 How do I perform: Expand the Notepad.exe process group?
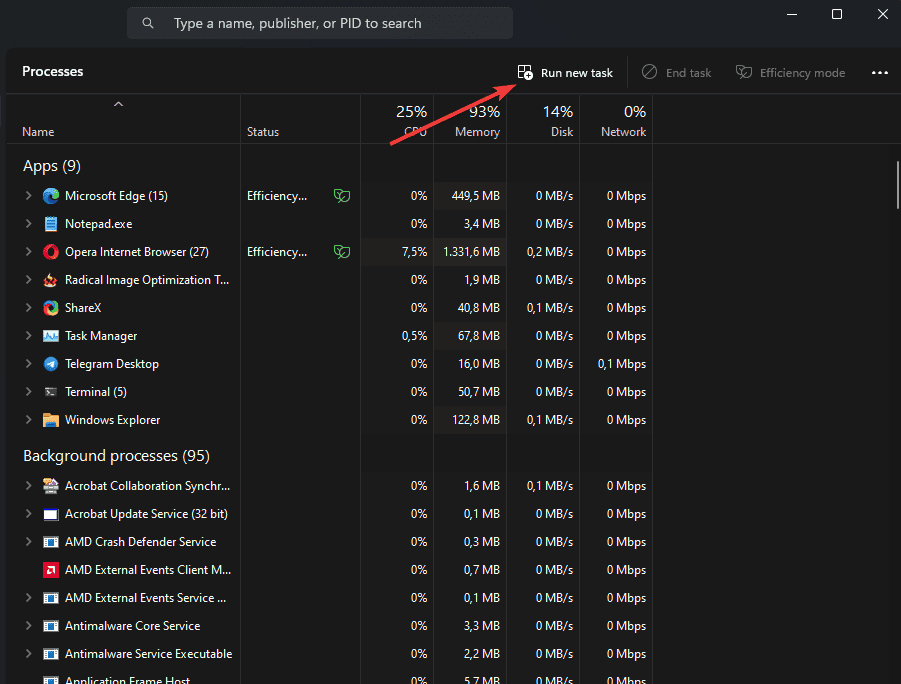coord(28,224)
